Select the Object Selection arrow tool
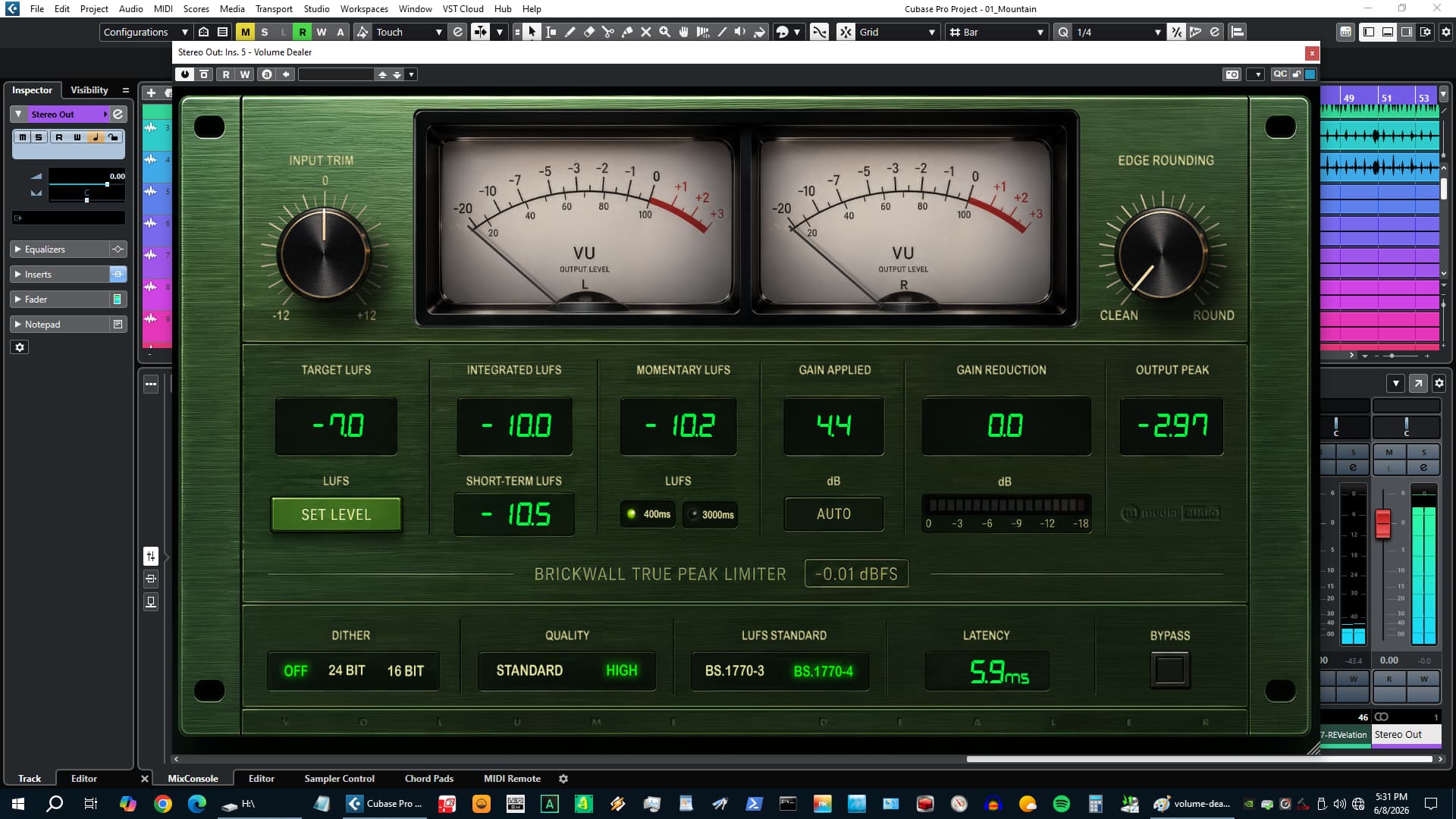 pos(532,32)
